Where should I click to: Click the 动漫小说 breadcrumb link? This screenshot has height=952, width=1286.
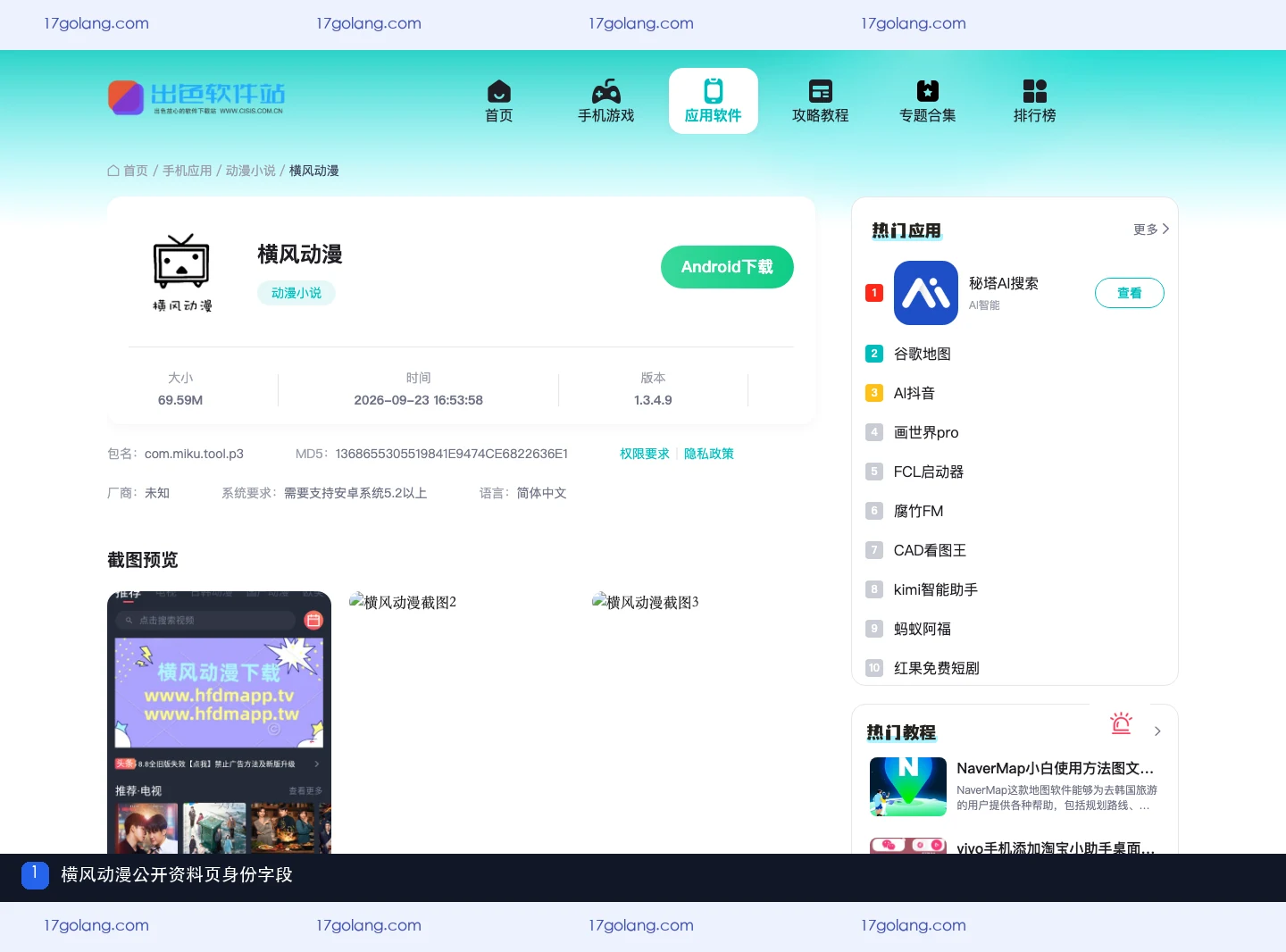pyautogui.click(x=251, y=171)
